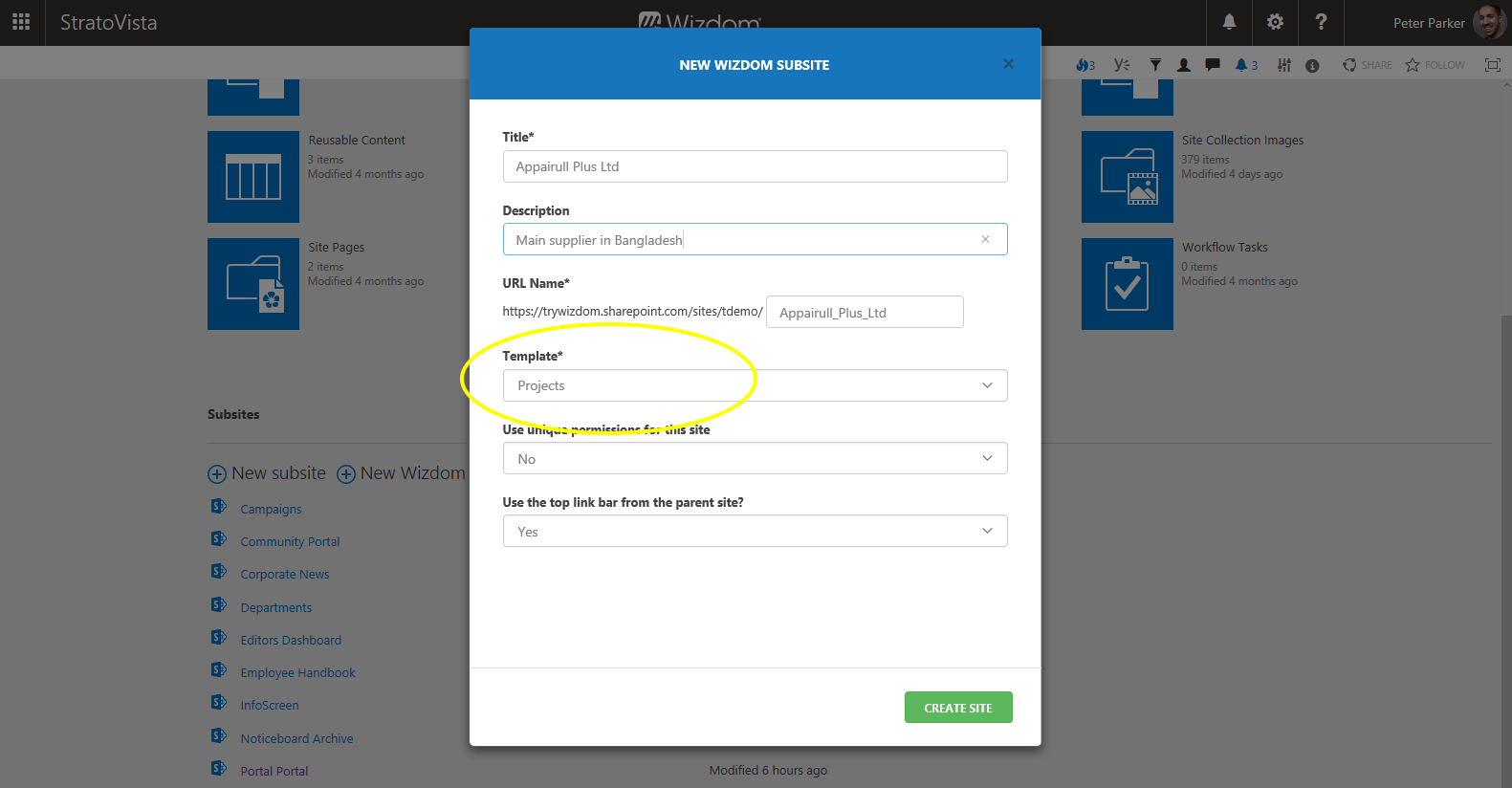Click the person icon in the toolbar
The width and height of the screenshot is (1512, 788).
pyautogui.click(x=1184, y=65)
